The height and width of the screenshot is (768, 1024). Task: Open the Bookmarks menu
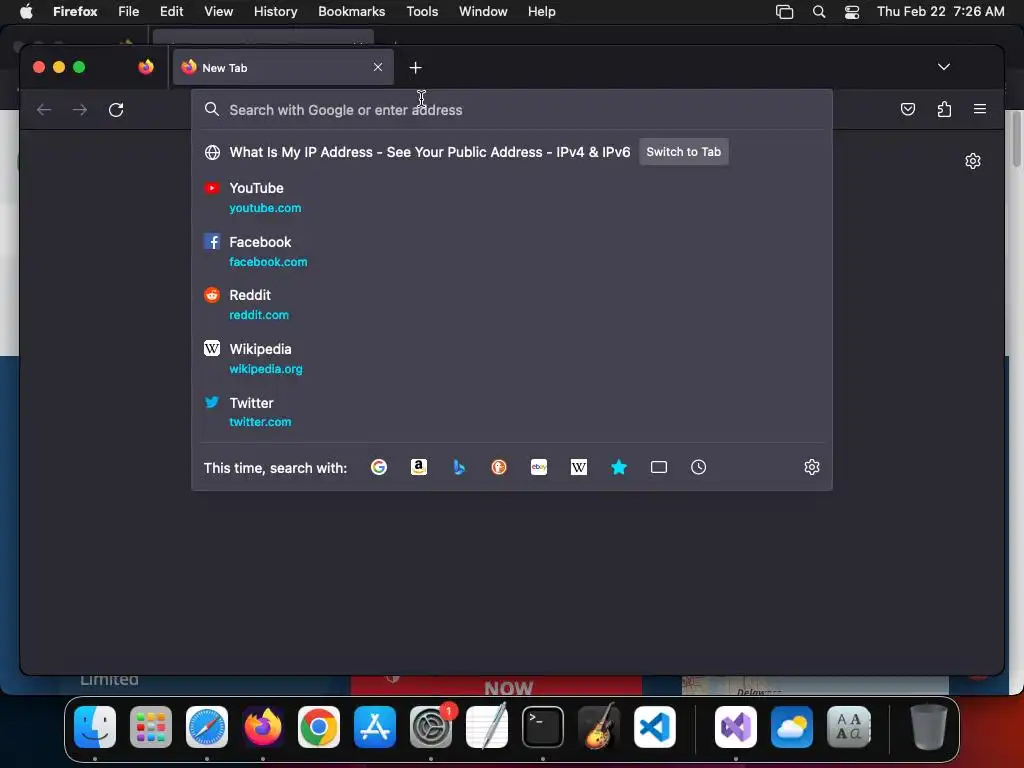click(351, 11)
